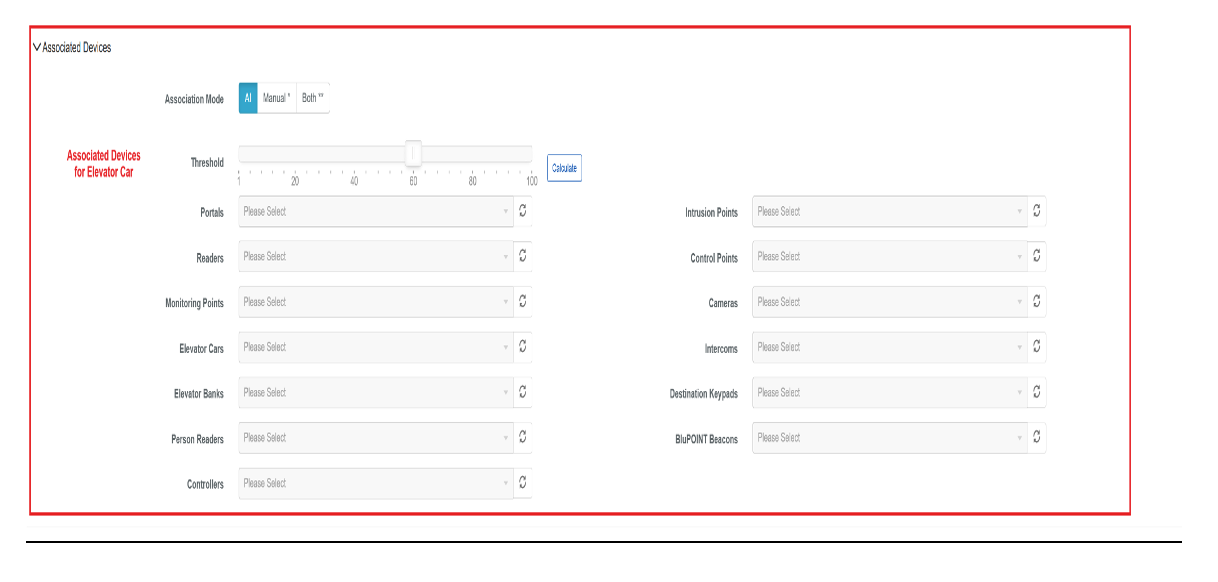This screenshot has width=1218, height=582.
Task: Refresh the Monitoring Points list
Action: click(523, 302)
